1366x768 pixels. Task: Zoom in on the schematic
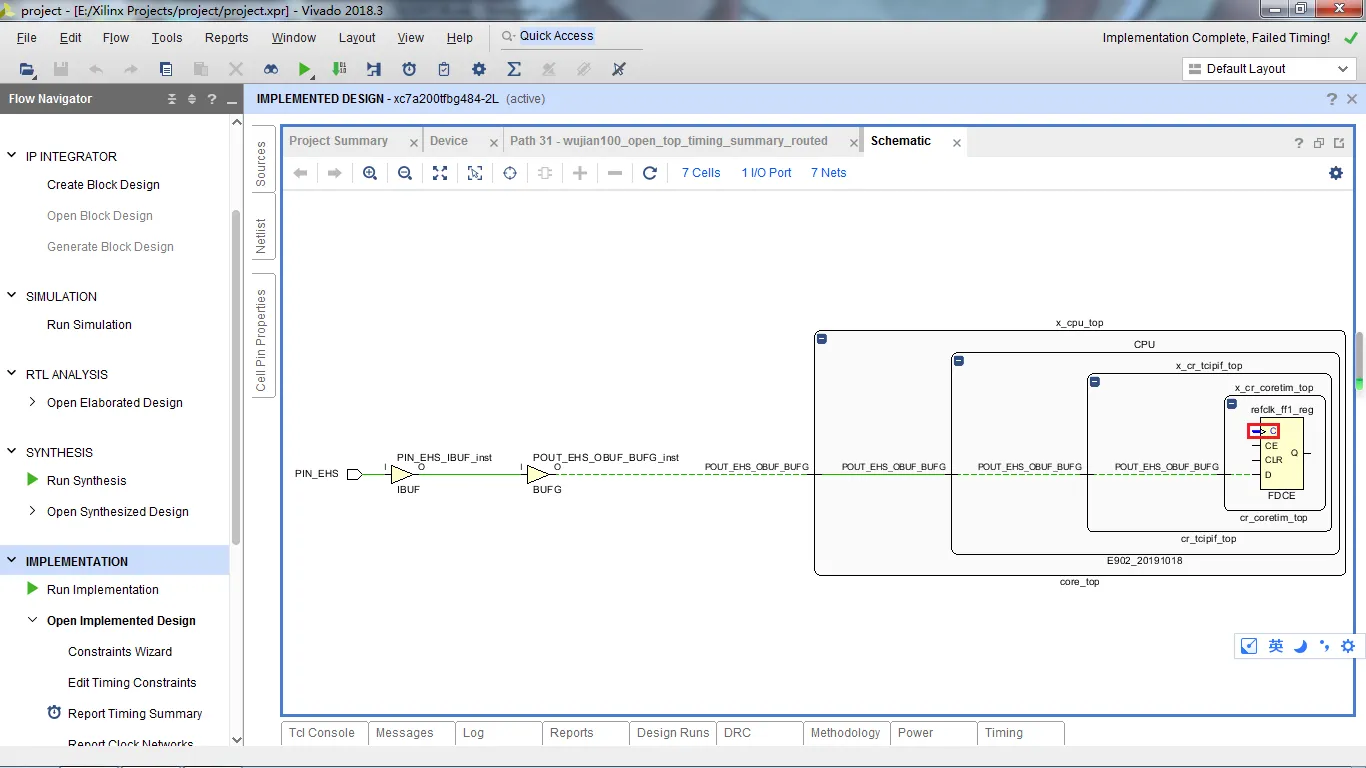point(370,173)
